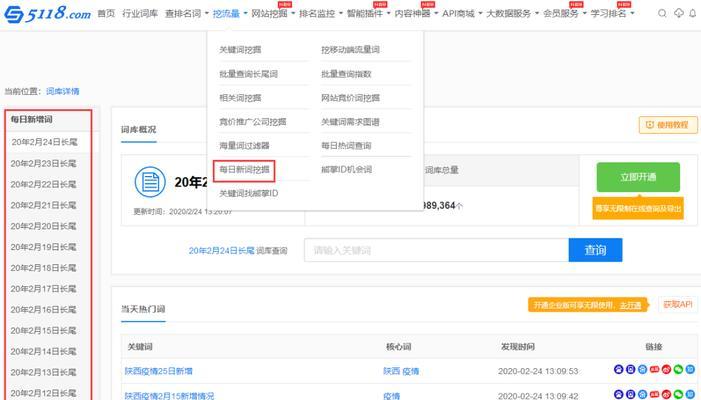Screen dimensions: 701x400
Task: Select 20年2月21日长尾 in sidebar
Action: [x=43, y=205]
